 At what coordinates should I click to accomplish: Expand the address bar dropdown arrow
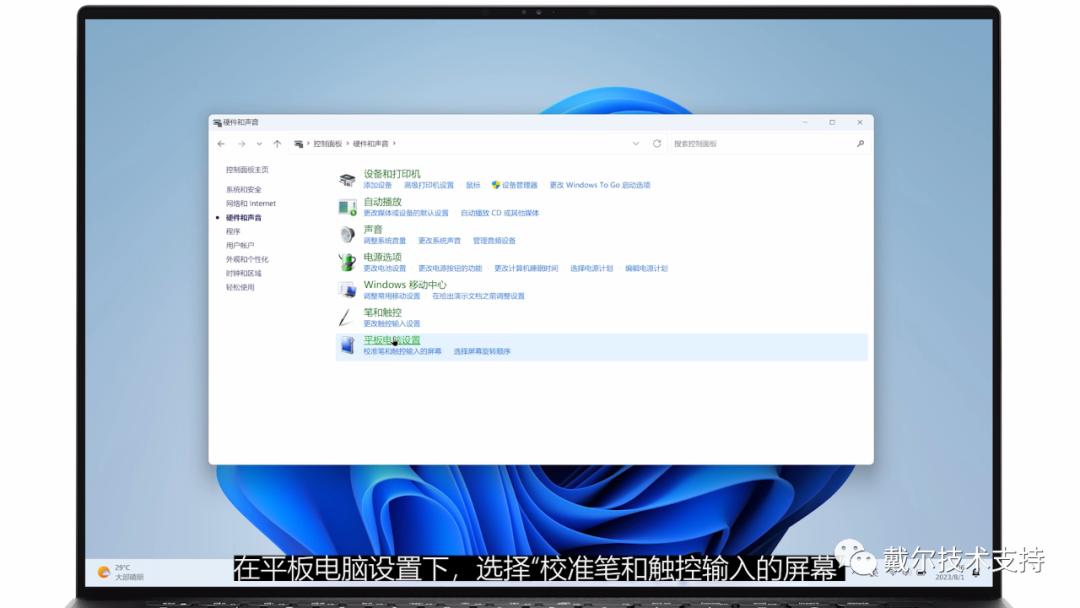636,143
